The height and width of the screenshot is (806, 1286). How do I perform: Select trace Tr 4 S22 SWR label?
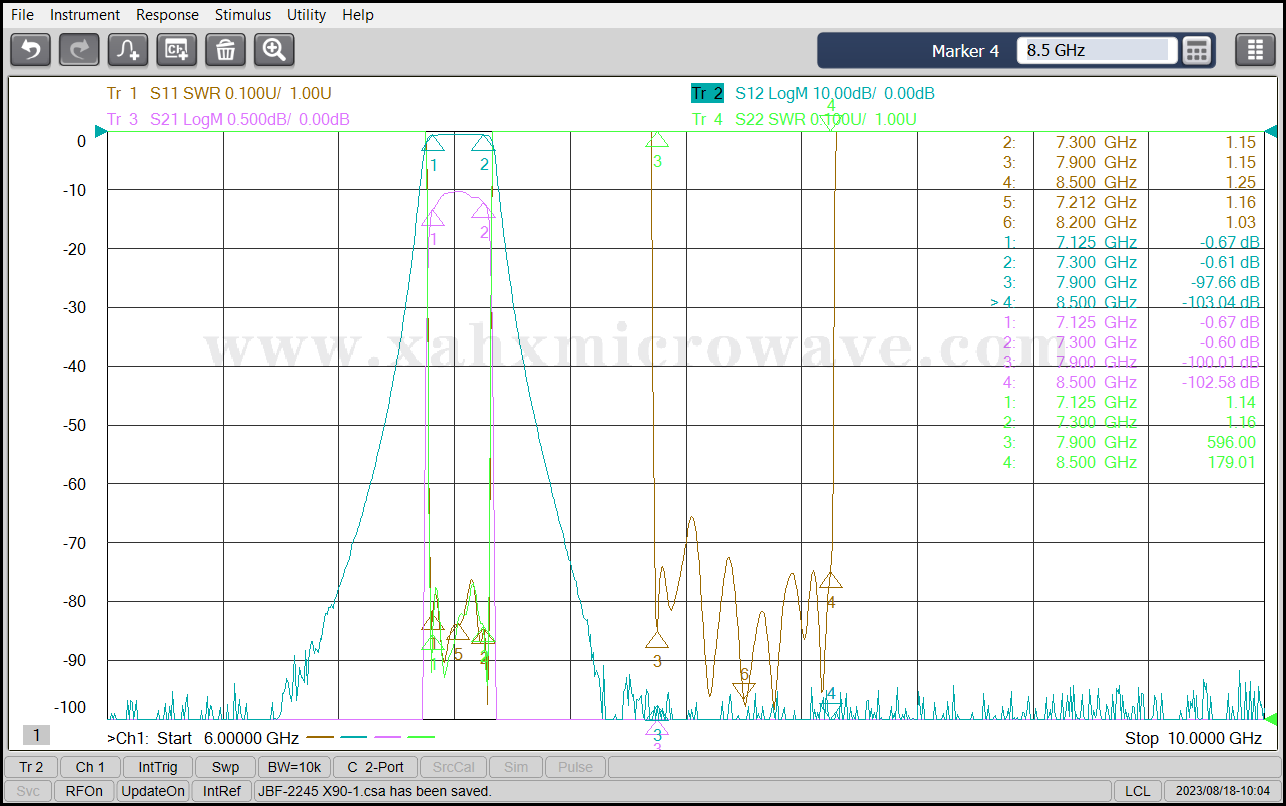805,120
